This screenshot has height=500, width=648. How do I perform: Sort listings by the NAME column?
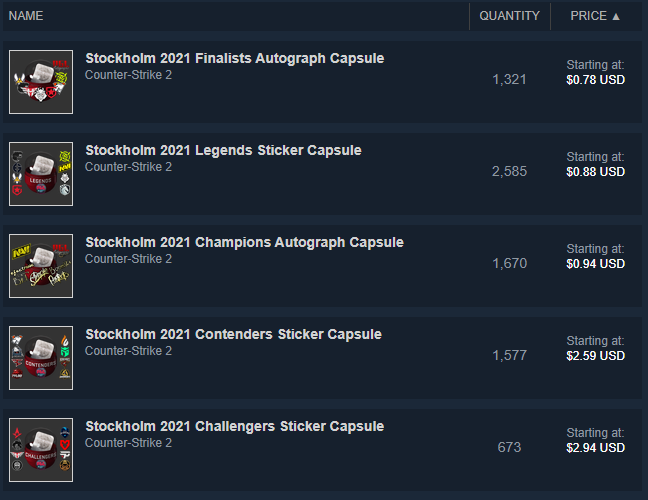click(26, 16)
